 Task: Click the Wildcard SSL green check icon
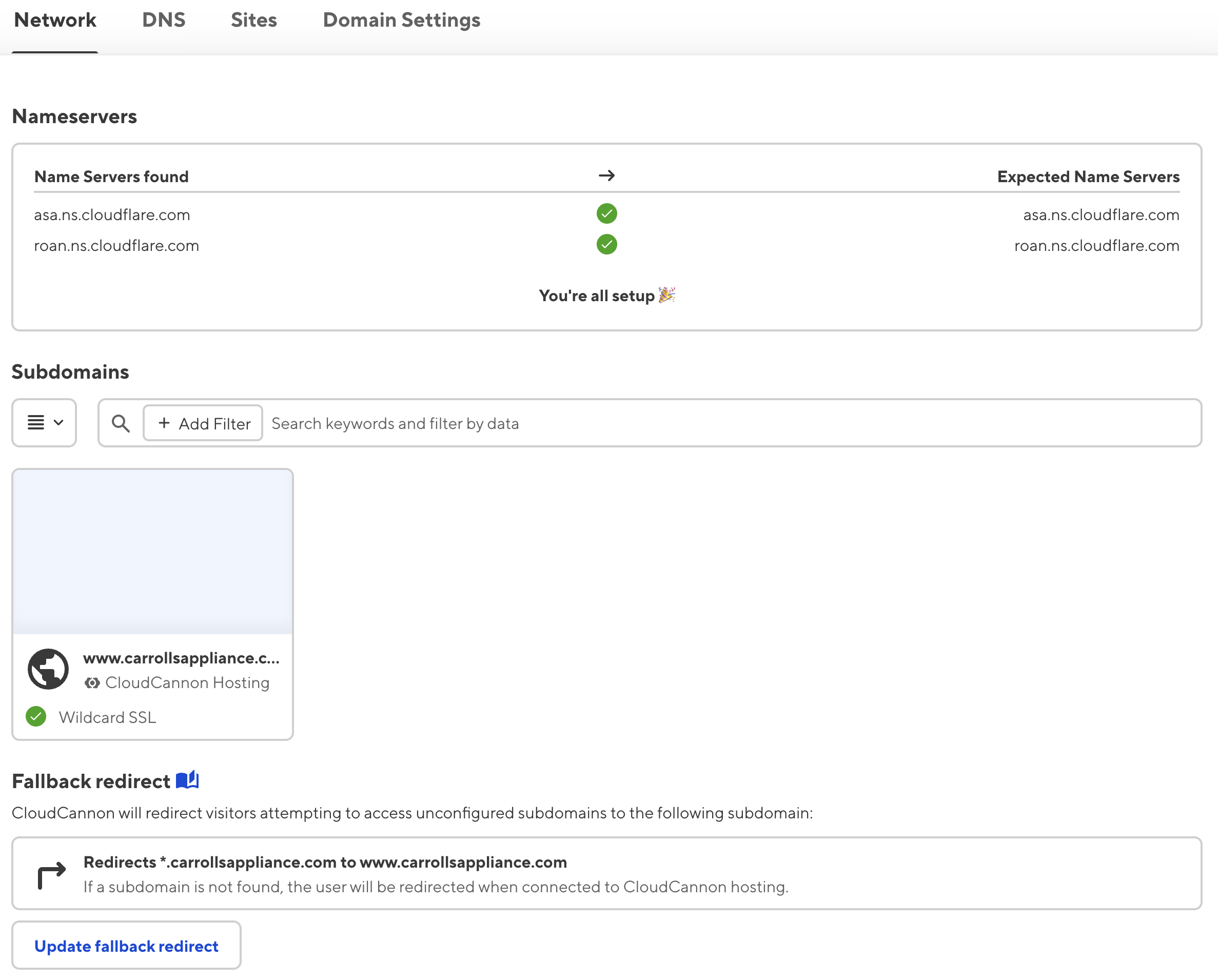(36, 716)
